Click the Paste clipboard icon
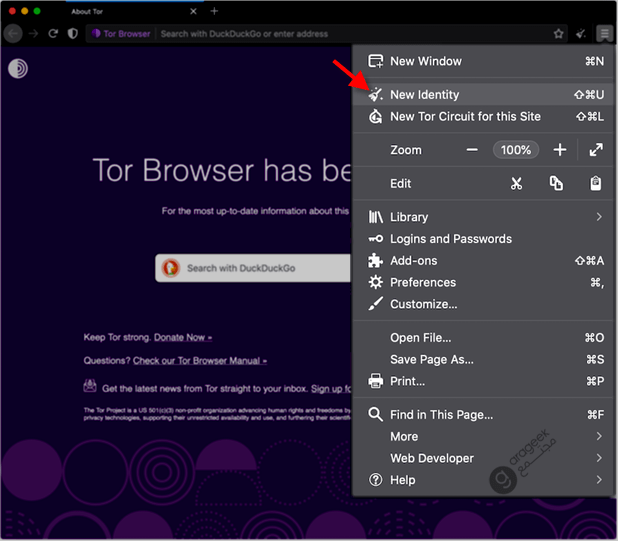The image size is (618, 541). [x=596, y=183]
